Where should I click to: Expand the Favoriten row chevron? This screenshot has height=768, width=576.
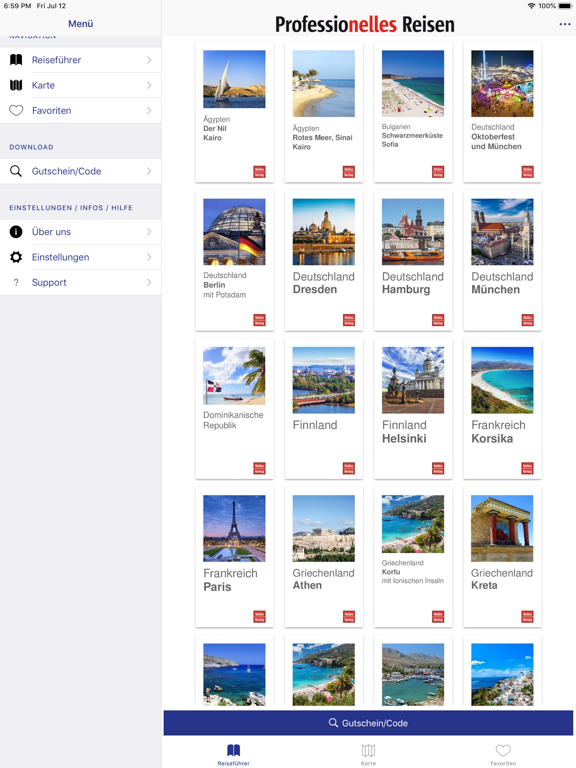click(149, 111)
